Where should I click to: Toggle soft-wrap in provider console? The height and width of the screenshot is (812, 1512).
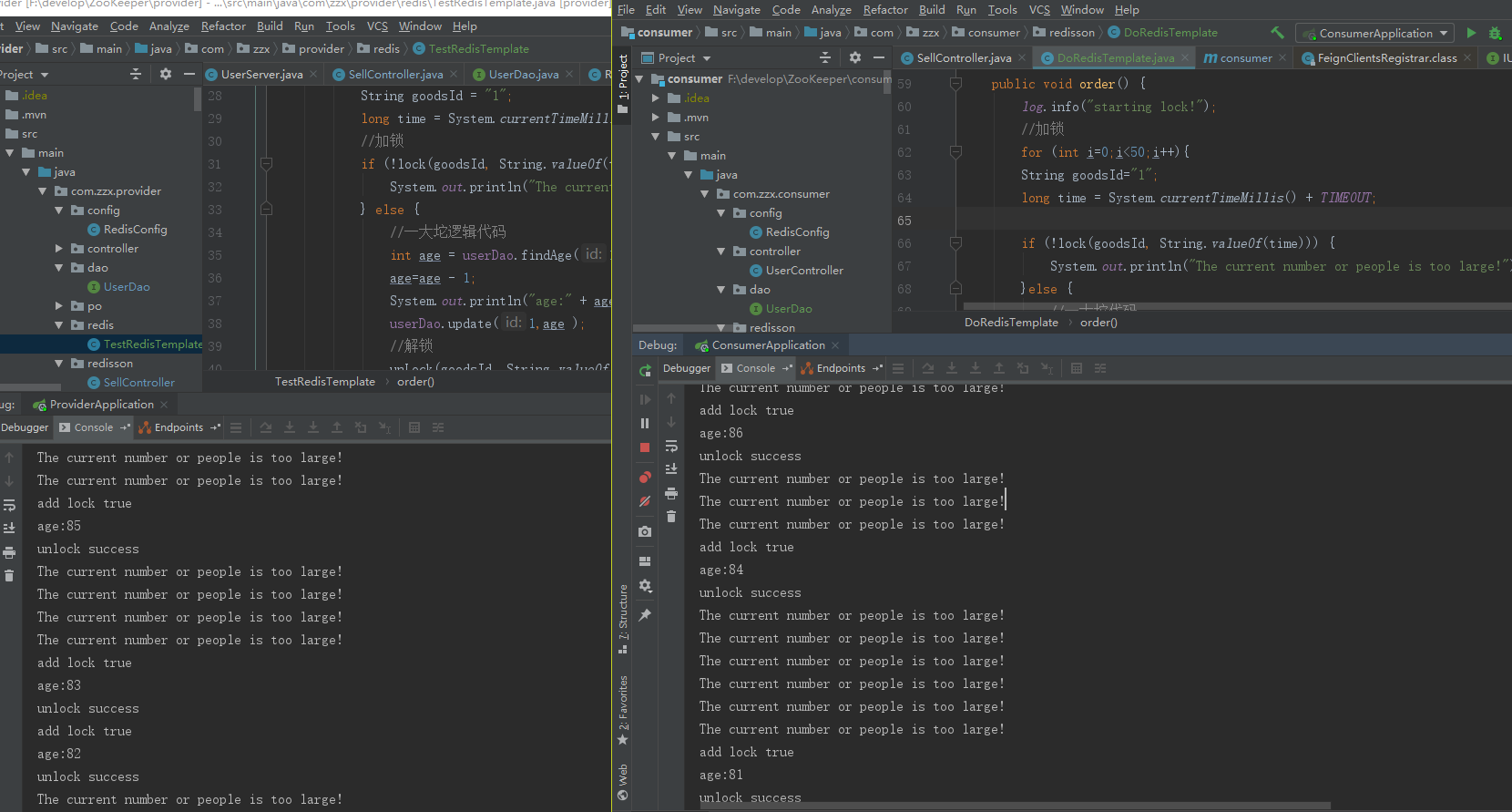(x=9, y=505)
